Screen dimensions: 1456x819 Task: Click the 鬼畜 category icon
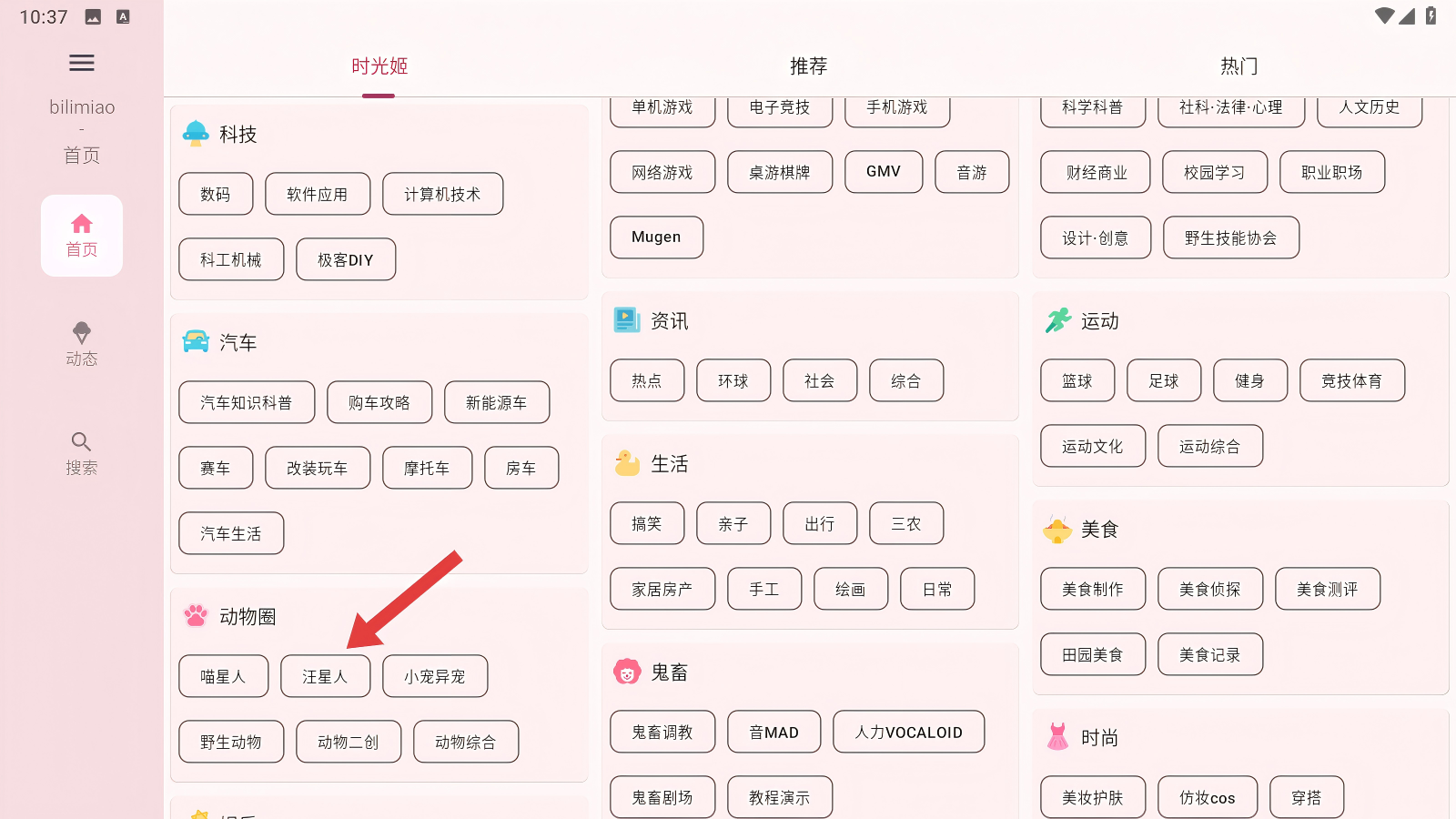click(627, 672)
